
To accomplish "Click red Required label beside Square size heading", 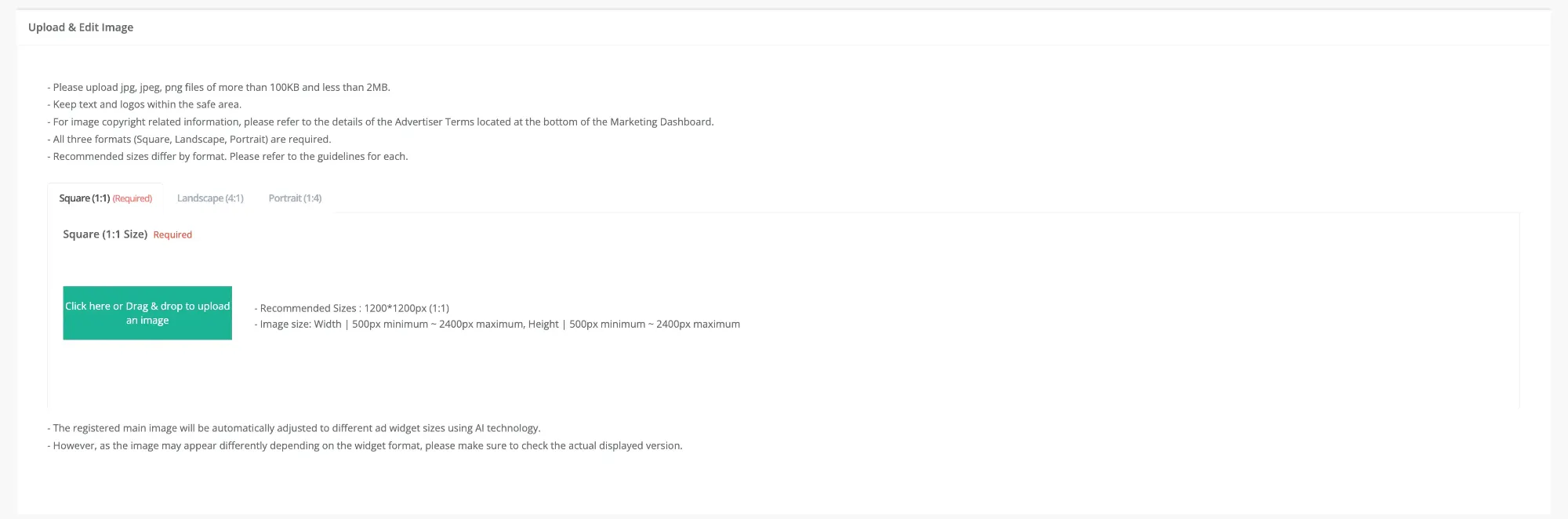I will (x=172, y=235).
